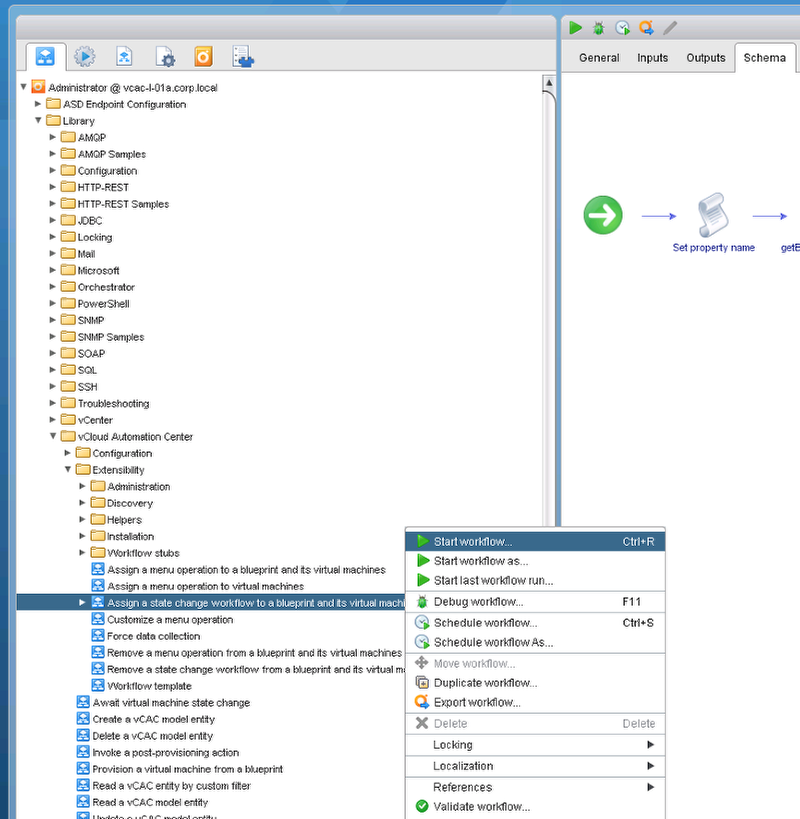Click the tree scrollbar up arrow
The width and height of the screenshot is (800, 819).
click(x=548, y=82)
